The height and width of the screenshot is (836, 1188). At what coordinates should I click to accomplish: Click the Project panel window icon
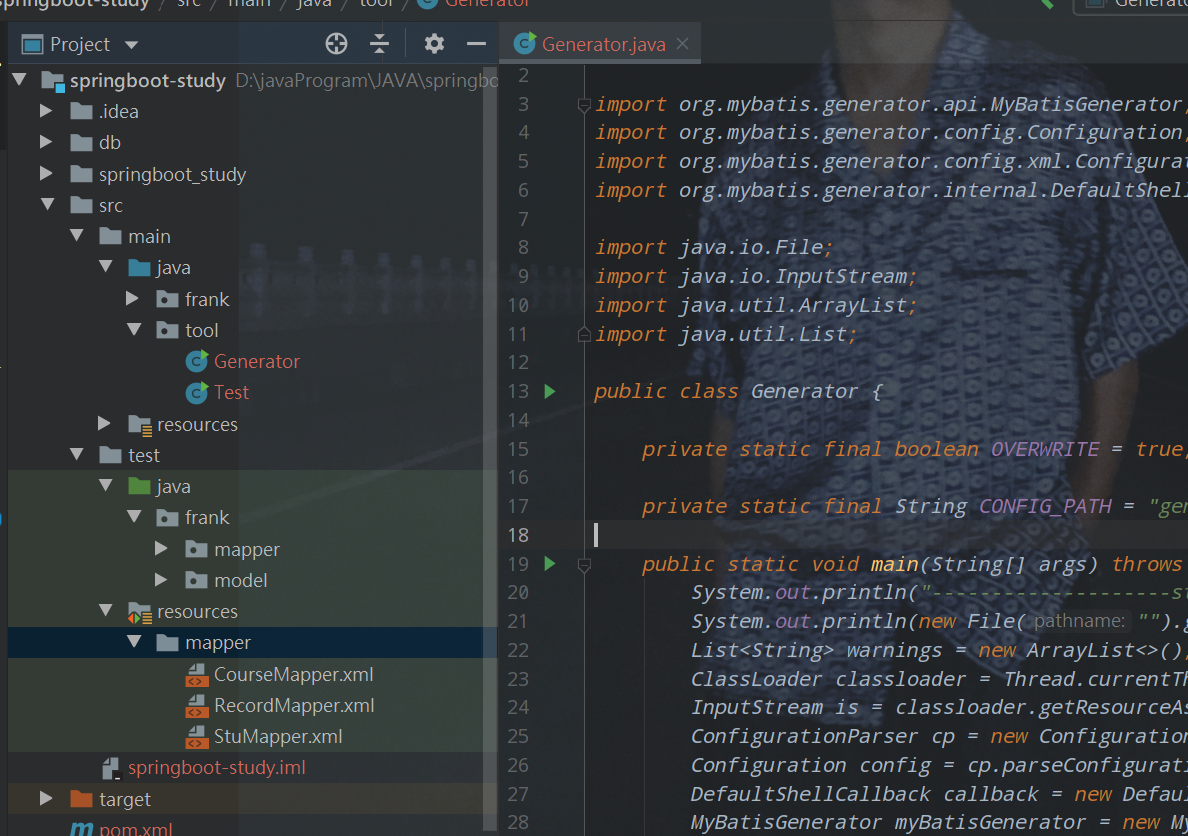[32, 45]
